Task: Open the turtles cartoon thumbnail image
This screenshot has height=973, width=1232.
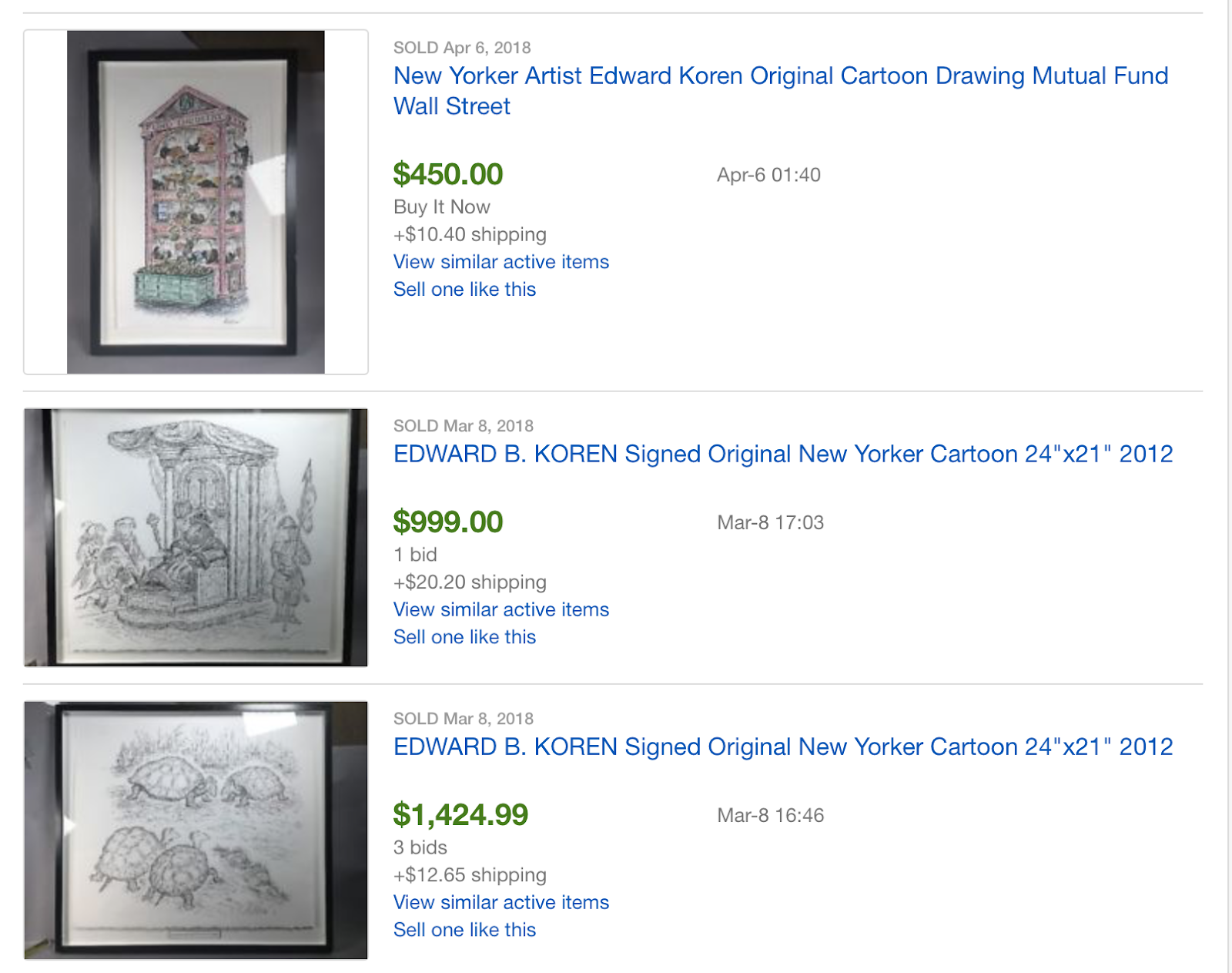Action: click(196, 830)
